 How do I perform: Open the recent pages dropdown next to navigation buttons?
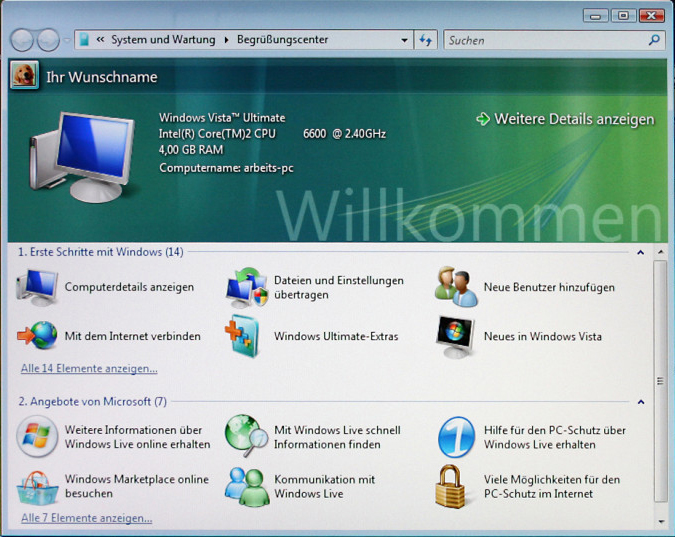pos(67,40)
